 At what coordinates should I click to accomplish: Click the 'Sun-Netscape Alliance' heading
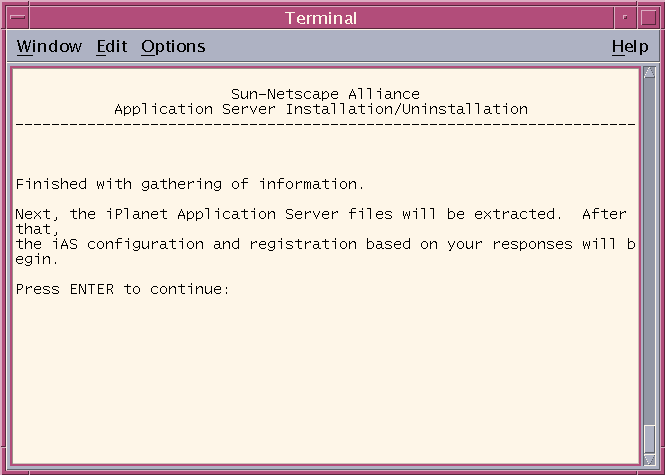(325, 94)
